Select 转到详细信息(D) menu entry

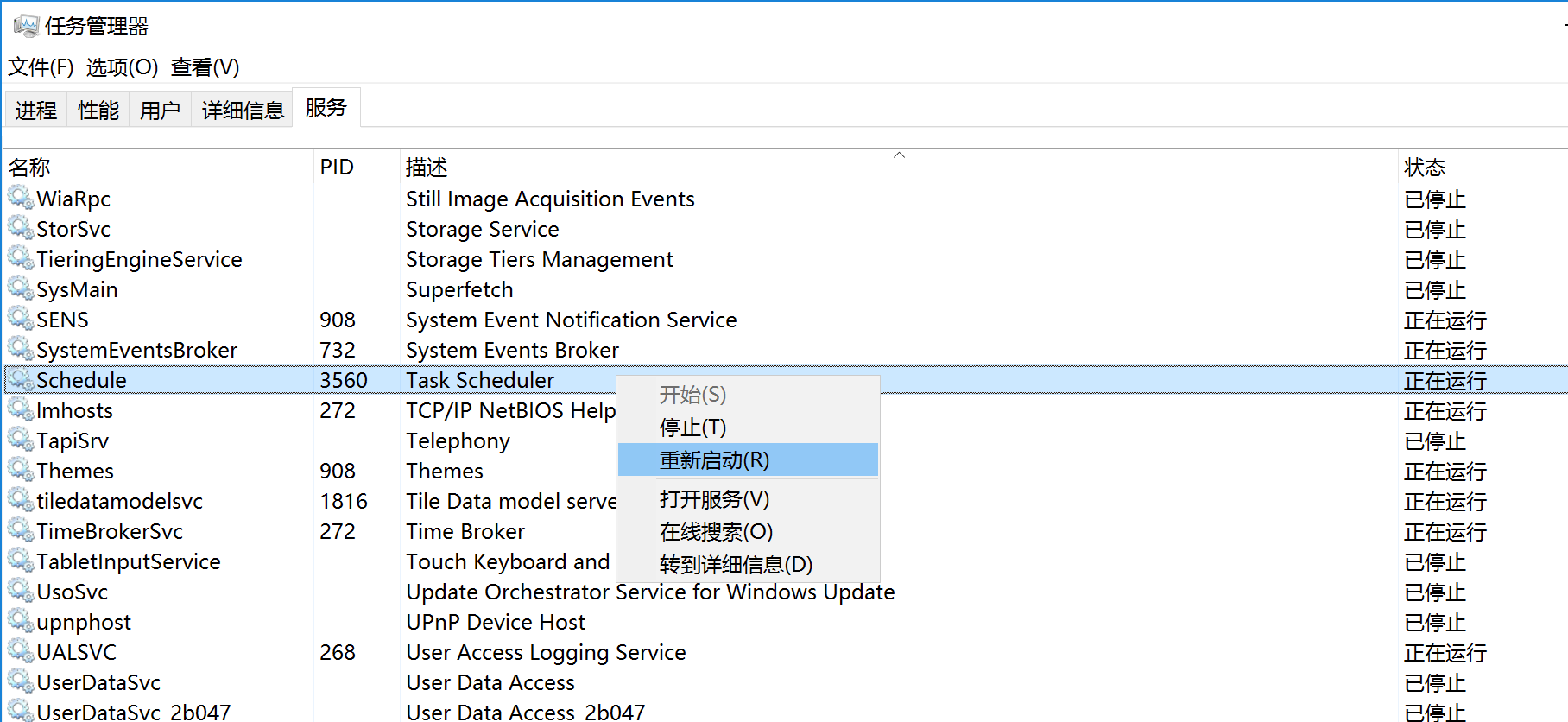pos(736,565)
